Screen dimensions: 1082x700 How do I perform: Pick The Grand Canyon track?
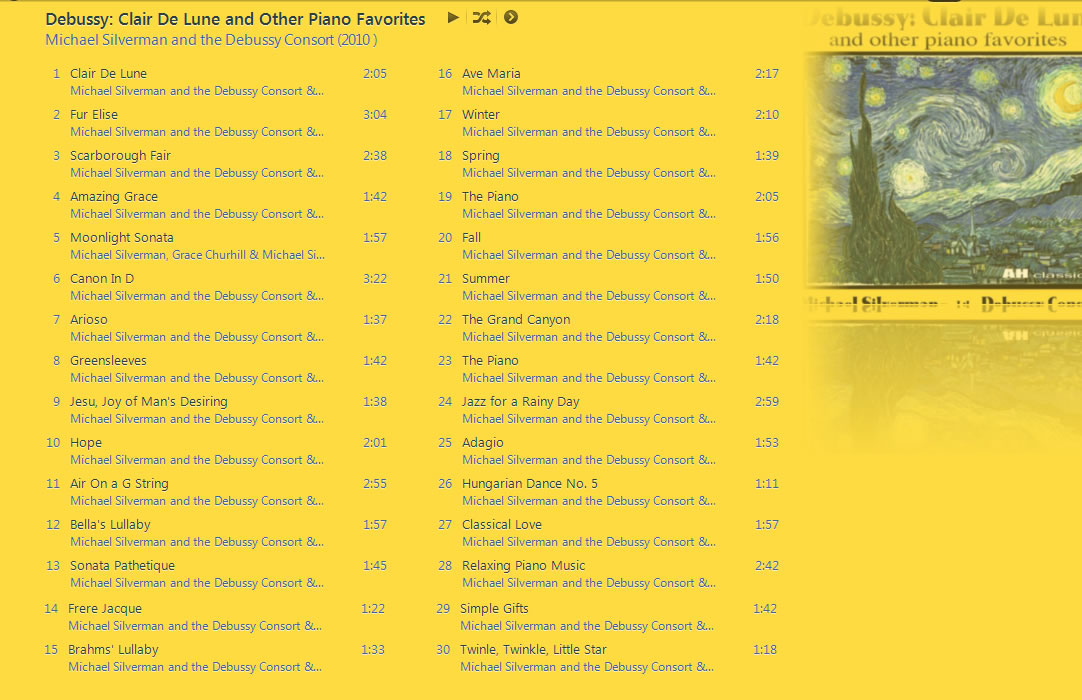tap(516, 320)
